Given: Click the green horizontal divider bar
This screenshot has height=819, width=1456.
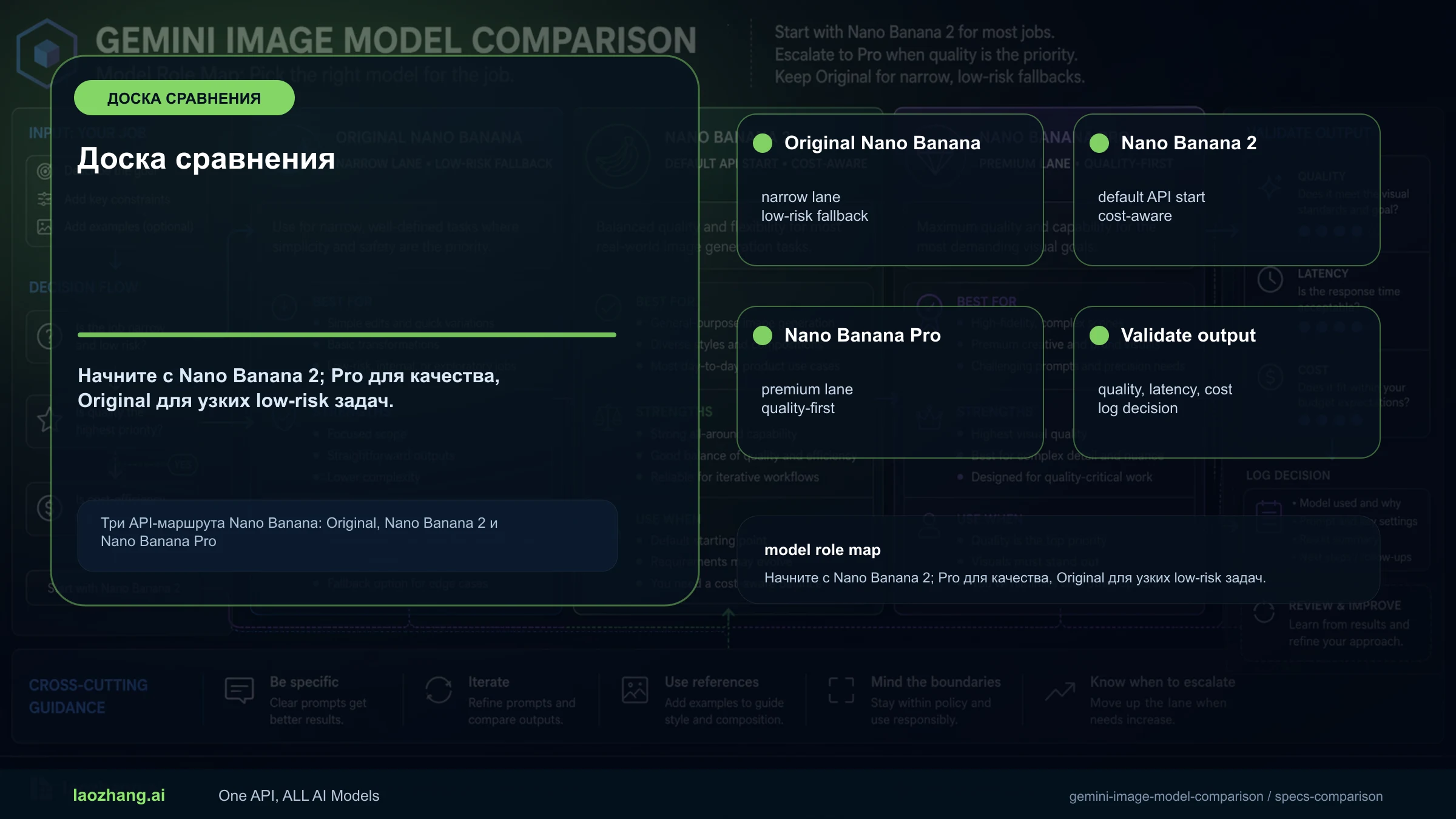Looking at the screenshot, I should tap(347, 335).
